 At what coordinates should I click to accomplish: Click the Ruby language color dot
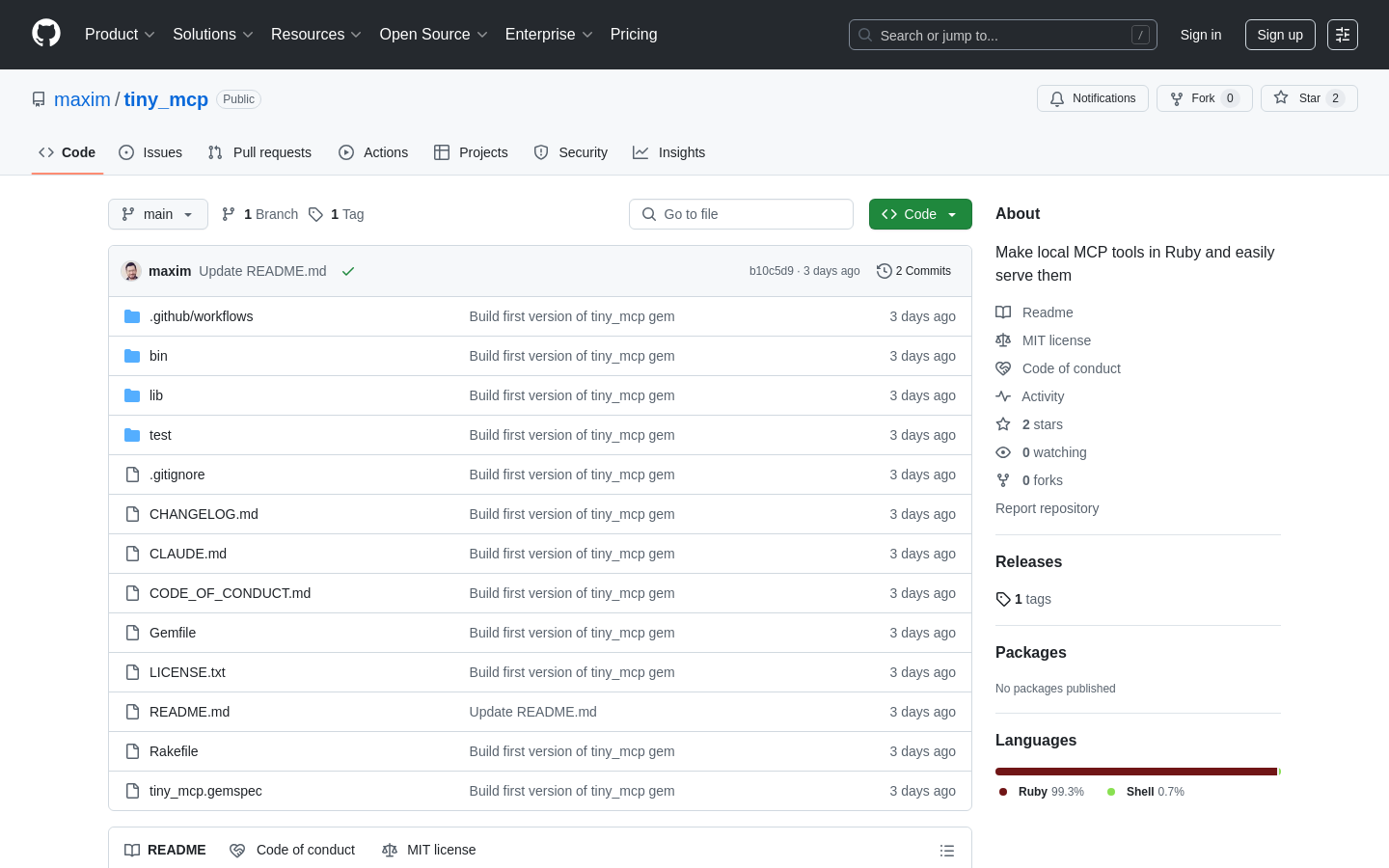(1003, 792)
